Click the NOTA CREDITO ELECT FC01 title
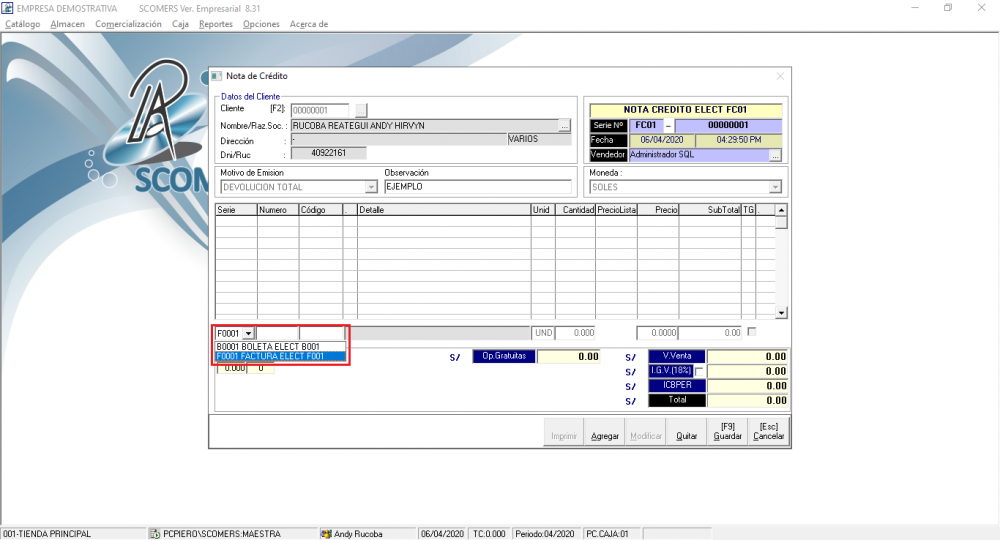The width and height of the screenshot is (1000, 540). pos(686,110)
